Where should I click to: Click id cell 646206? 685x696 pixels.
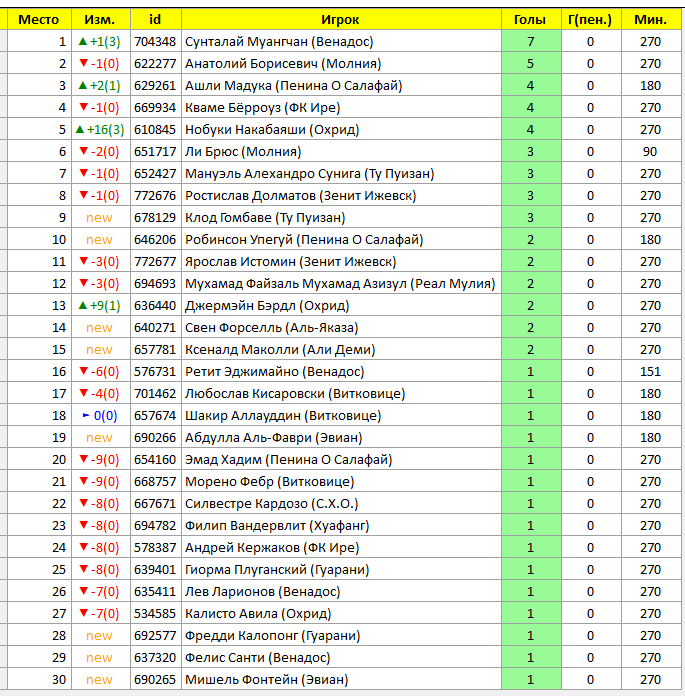point(155,240)
